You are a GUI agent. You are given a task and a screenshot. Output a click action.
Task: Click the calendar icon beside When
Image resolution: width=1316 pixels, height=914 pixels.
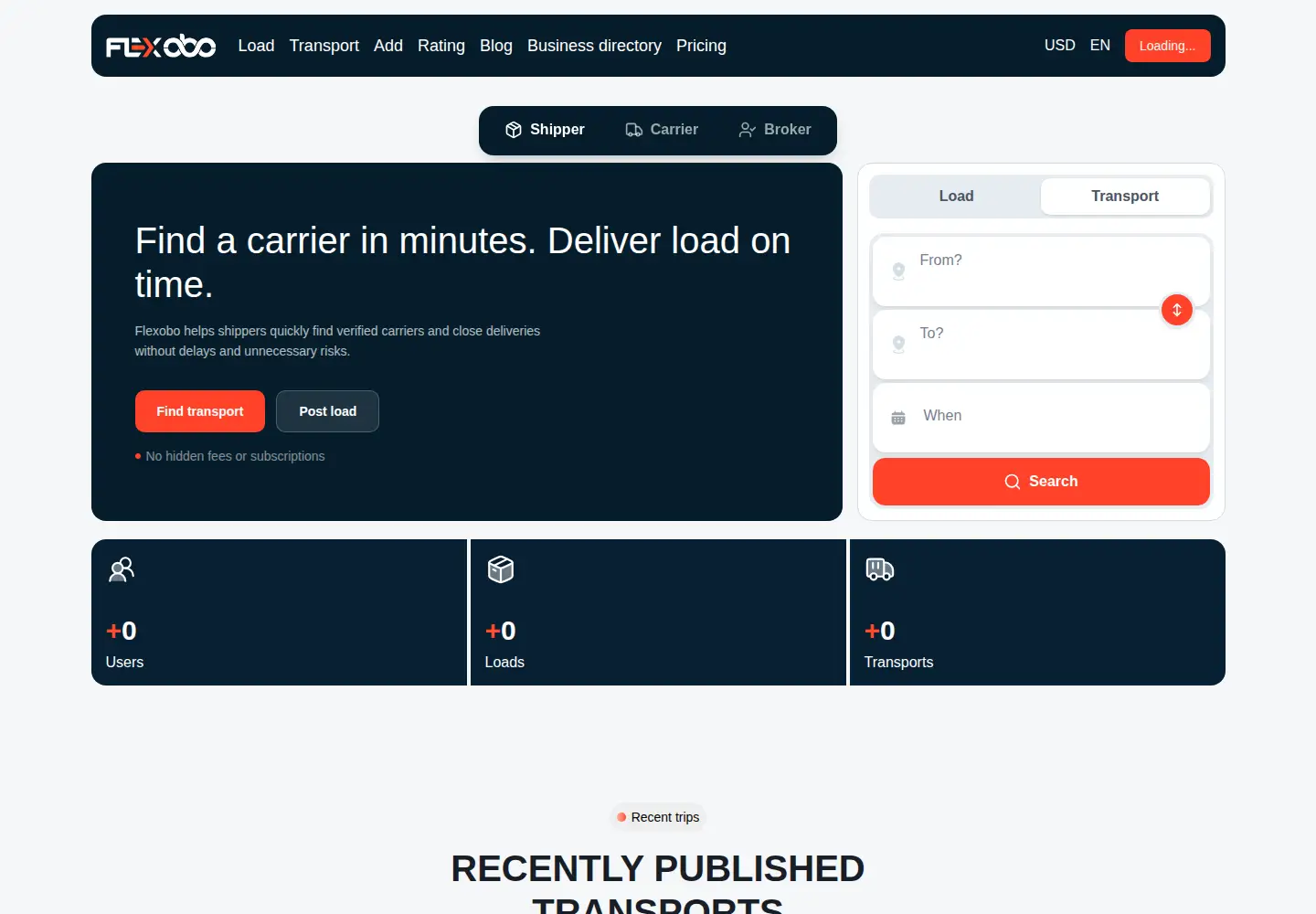pos(898,418)
